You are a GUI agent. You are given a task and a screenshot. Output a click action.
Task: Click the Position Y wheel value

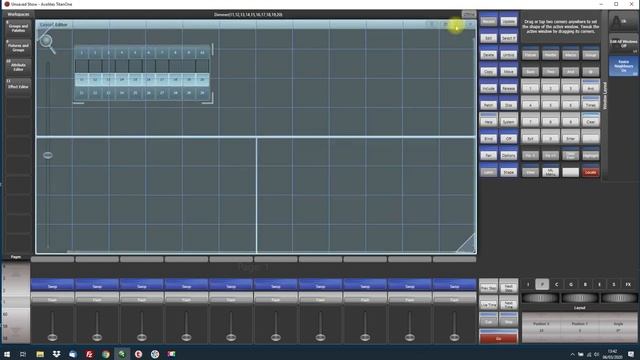click(580, 331)
